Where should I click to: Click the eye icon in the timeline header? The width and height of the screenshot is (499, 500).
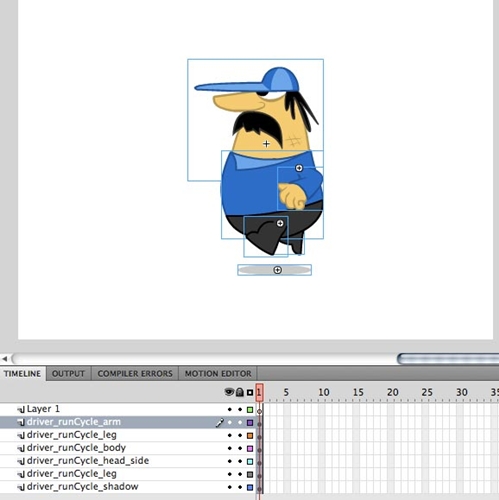(x=229, y=392)
